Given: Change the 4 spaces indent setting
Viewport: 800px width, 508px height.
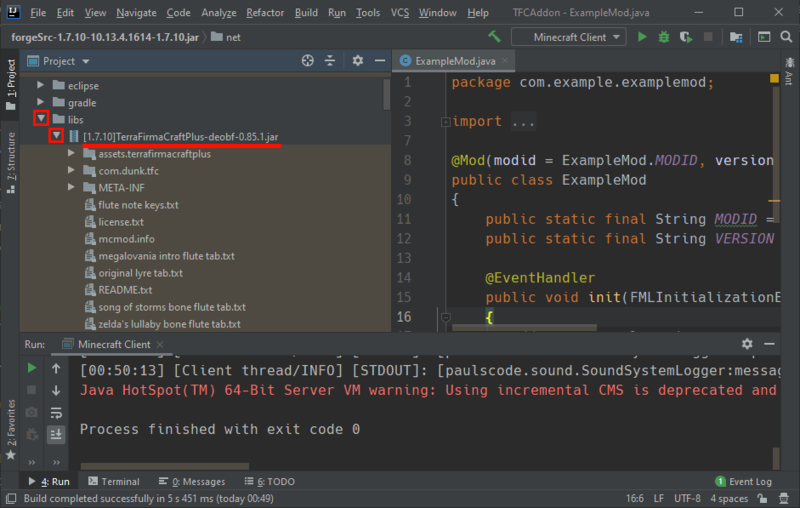Looking at the screenshot, I should pos(729,498).
